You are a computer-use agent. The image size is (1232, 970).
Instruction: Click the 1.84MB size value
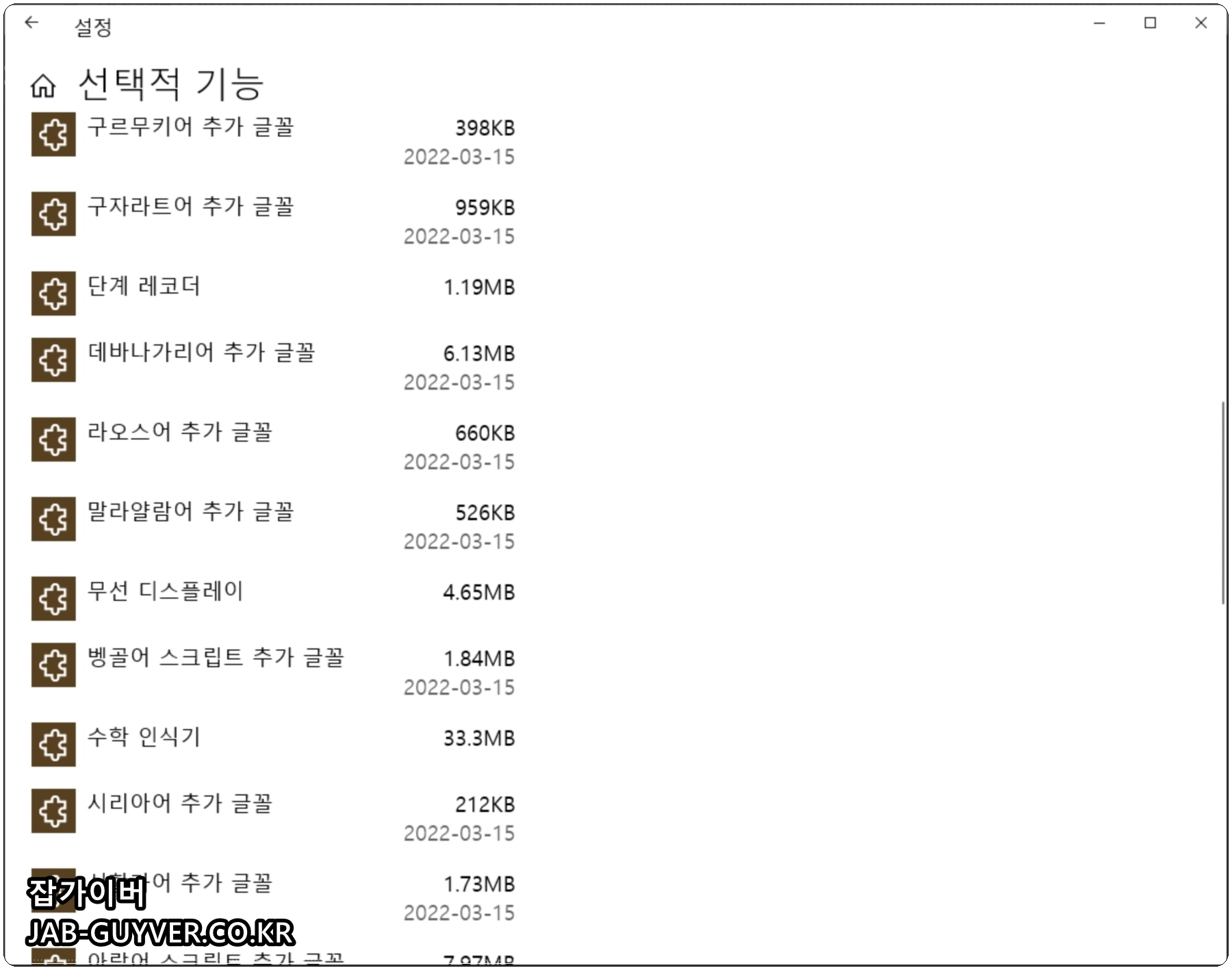479,659
